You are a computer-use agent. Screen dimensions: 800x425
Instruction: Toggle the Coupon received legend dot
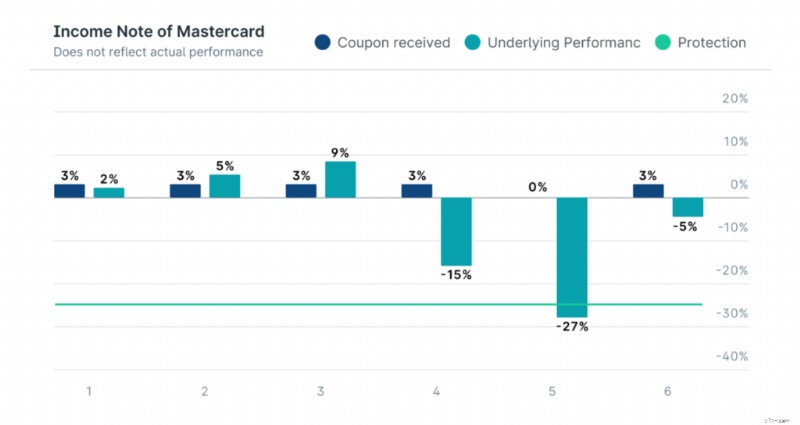coord(322,42)
